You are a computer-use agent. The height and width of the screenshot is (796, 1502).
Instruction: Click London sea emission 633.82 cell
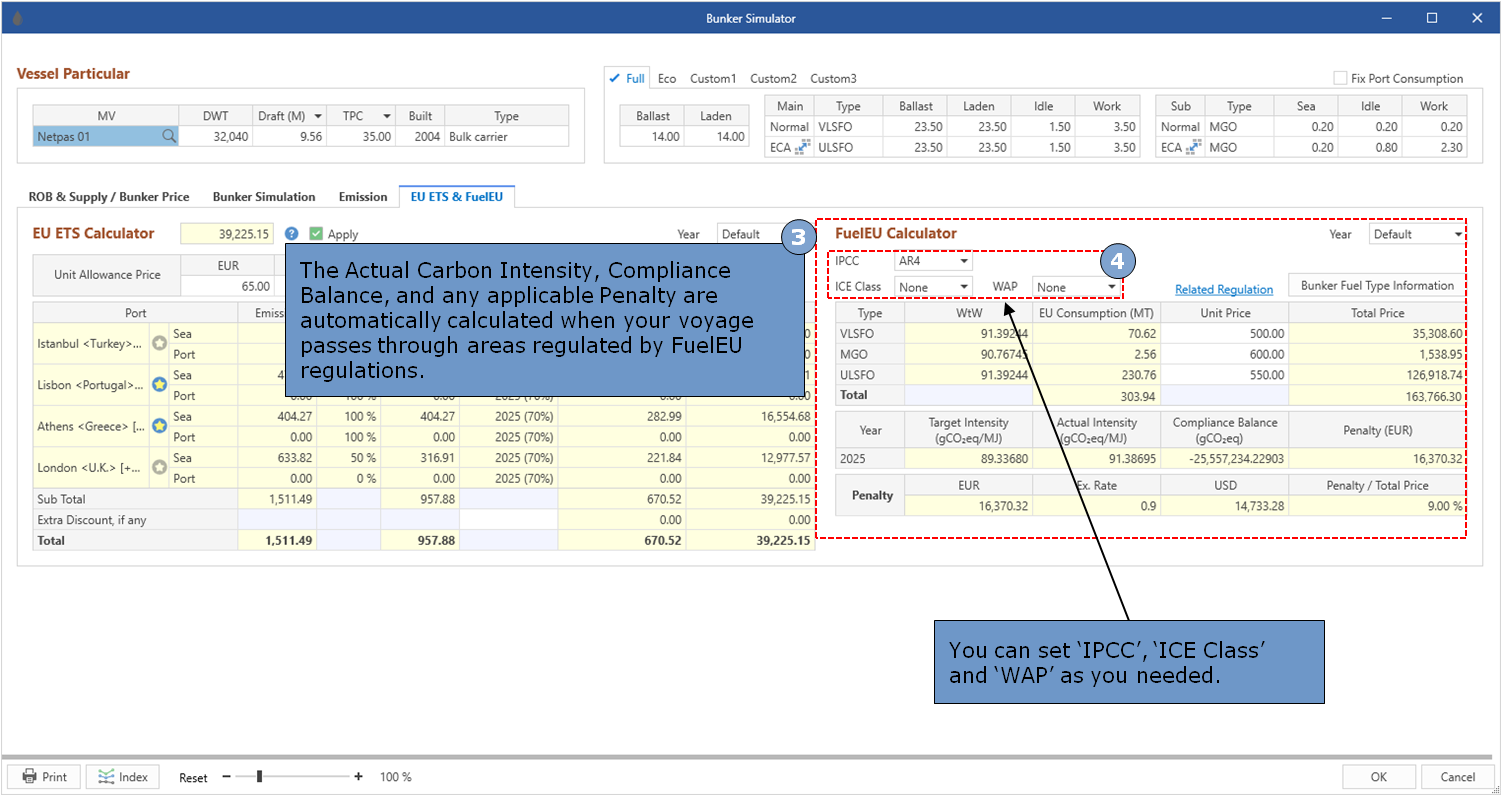click(x=277, y=458)
